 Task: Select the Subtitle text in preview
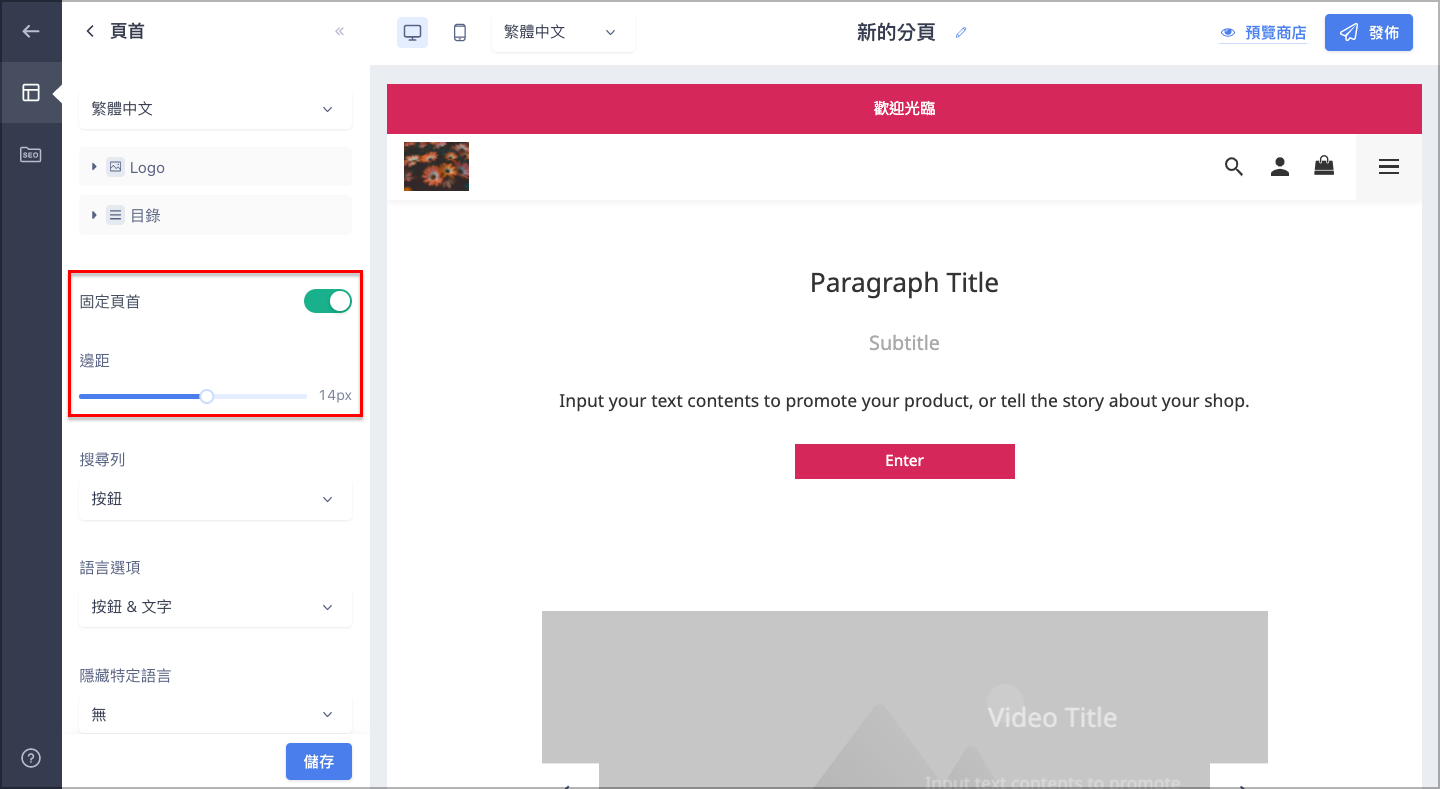point(904,343)
